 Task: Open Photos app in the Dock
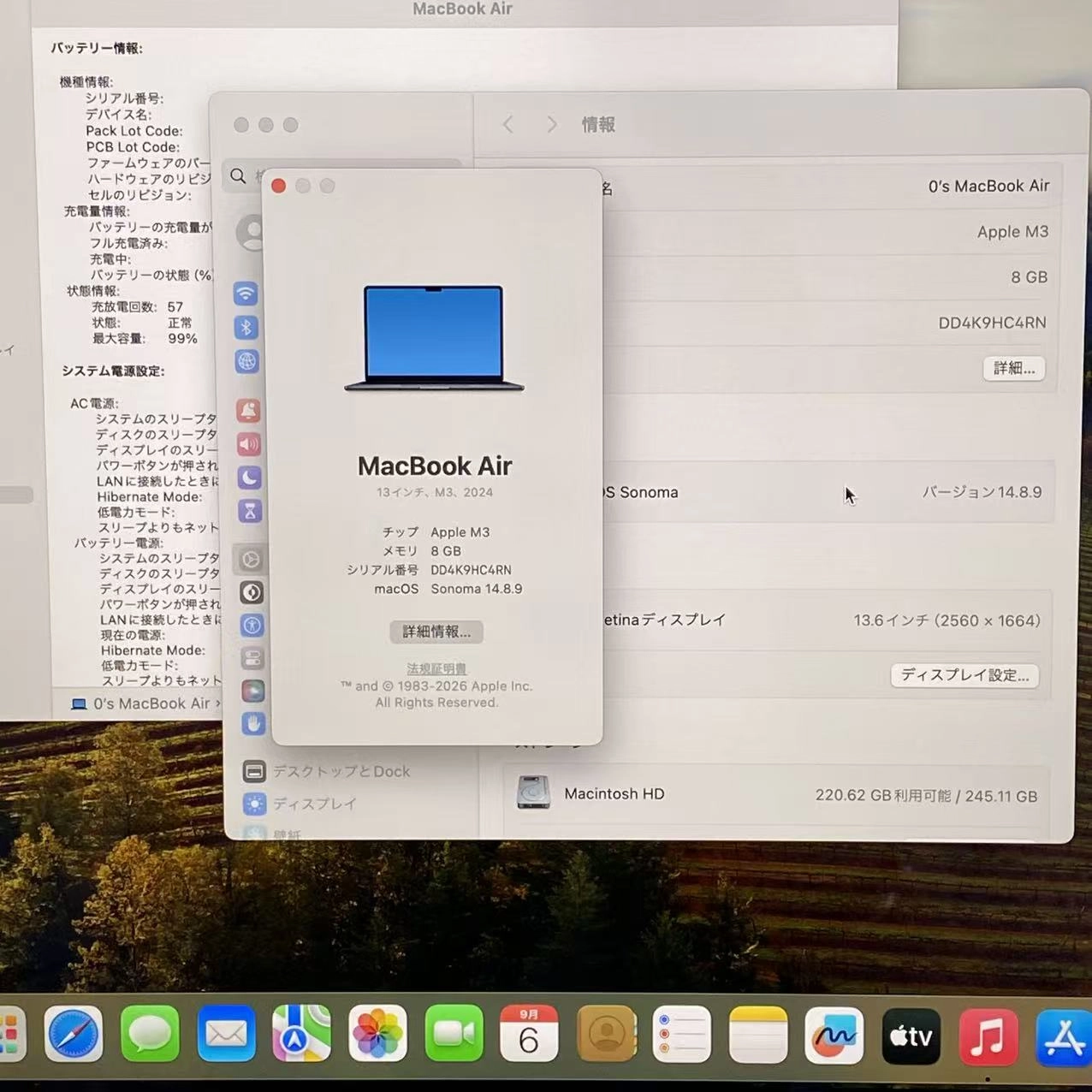pos(377,1034)
